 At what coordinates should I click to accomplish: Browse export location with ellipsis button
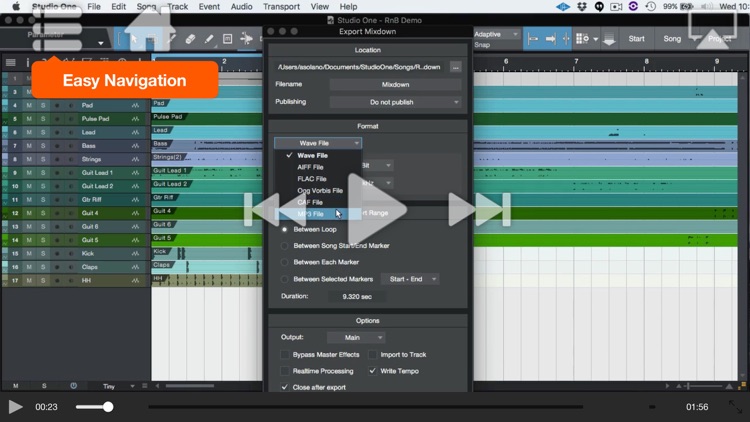(x=455, y=67)
